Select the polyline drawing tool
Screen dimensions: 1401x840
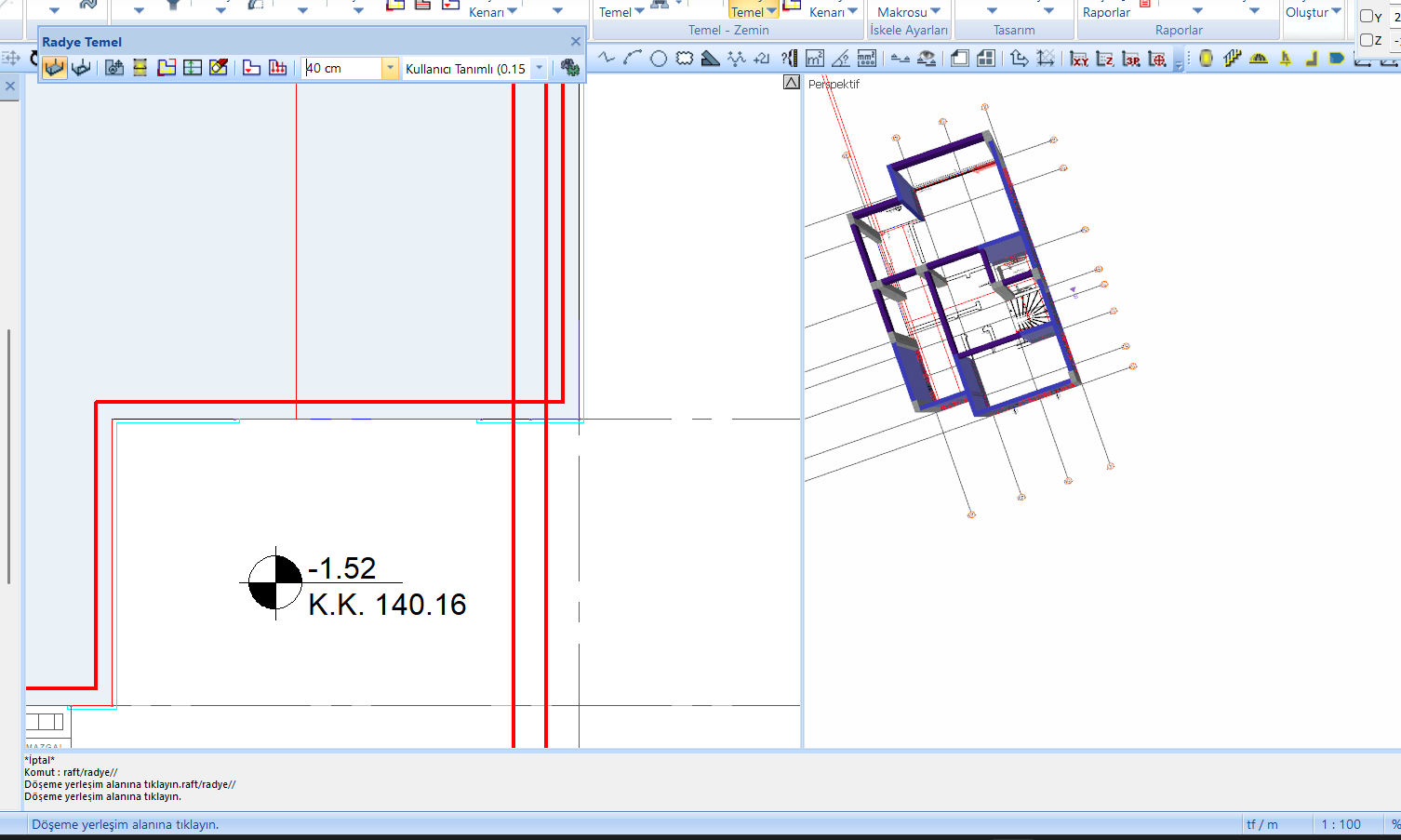(x=607, y=59)
